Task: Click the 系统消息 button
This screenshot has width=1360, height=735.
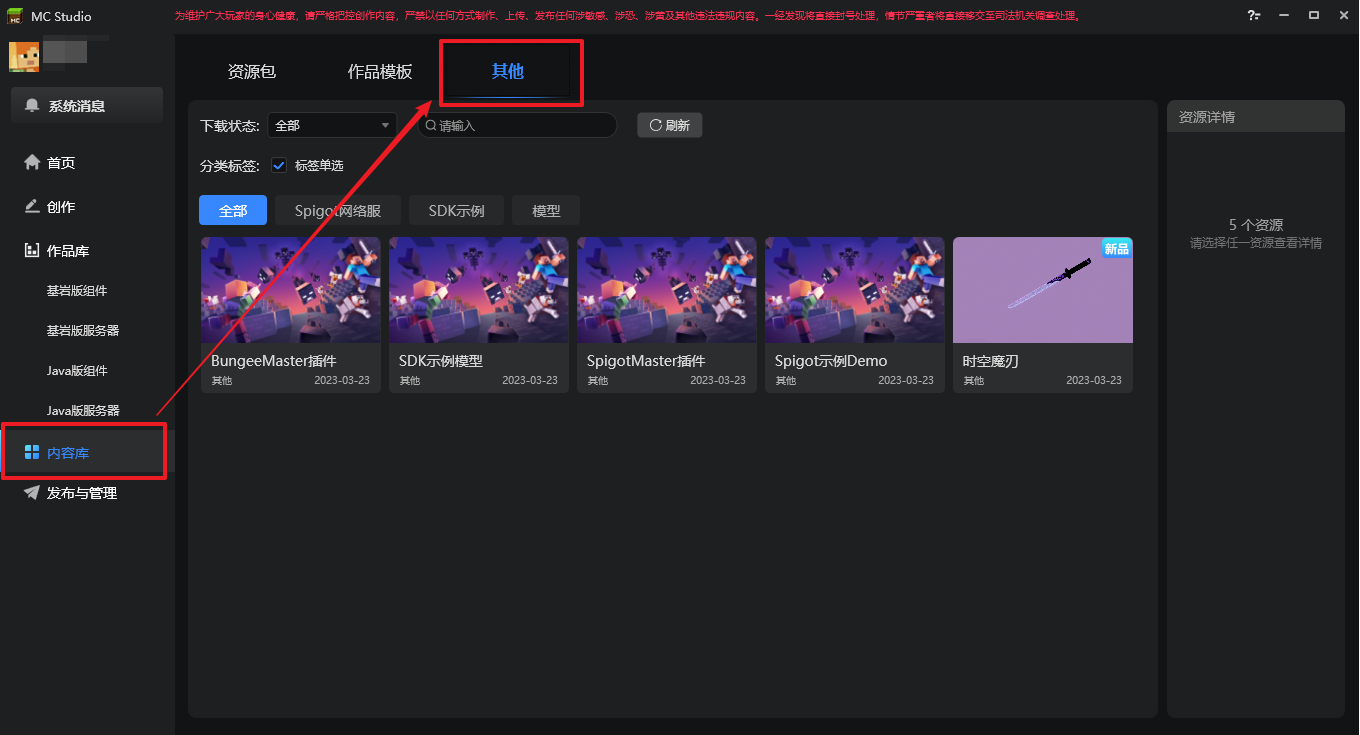Action: pos(87,105)
